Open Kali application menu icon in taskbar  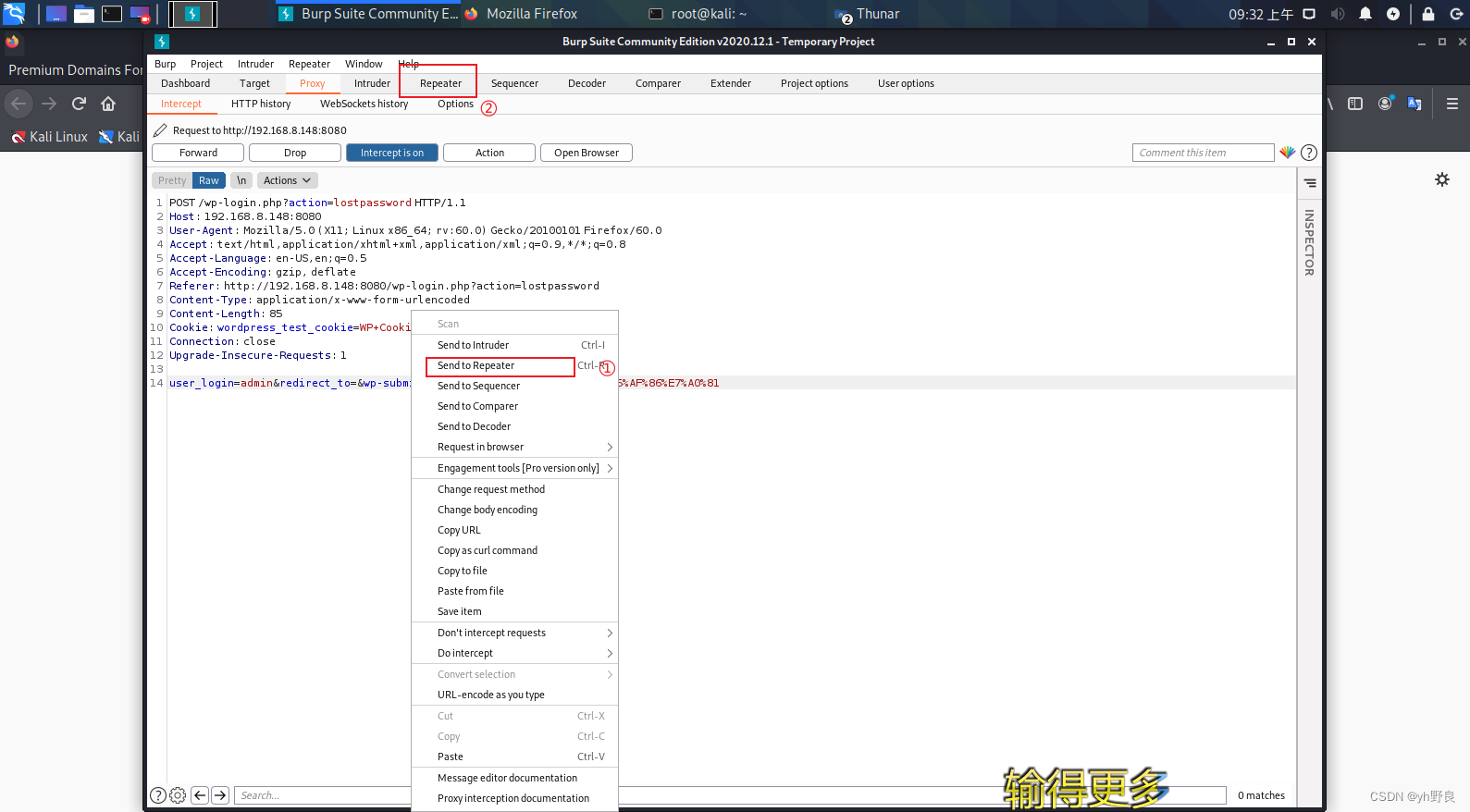(14, 14)
